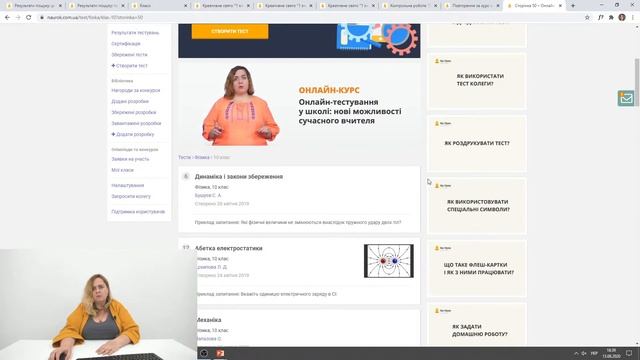640x360 pixels.
Task: Open 'Заявки на участь' sidebar link
Action: point(130,159)
